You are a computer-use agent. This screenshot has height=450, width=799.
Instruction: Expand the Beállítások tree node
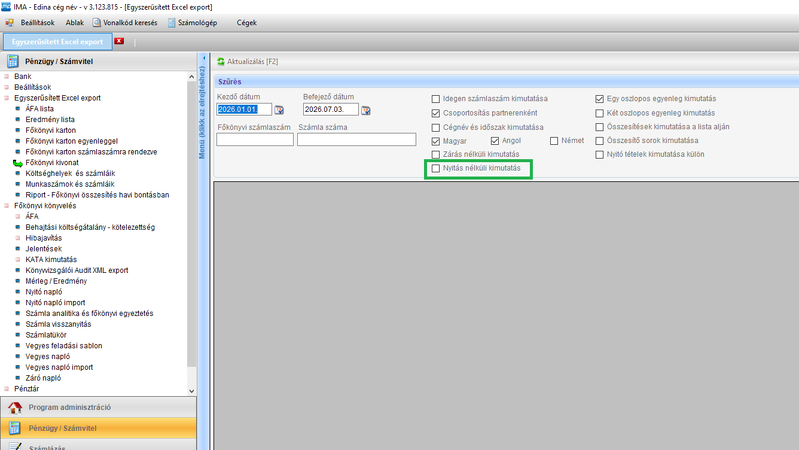(x=7, y=87)
